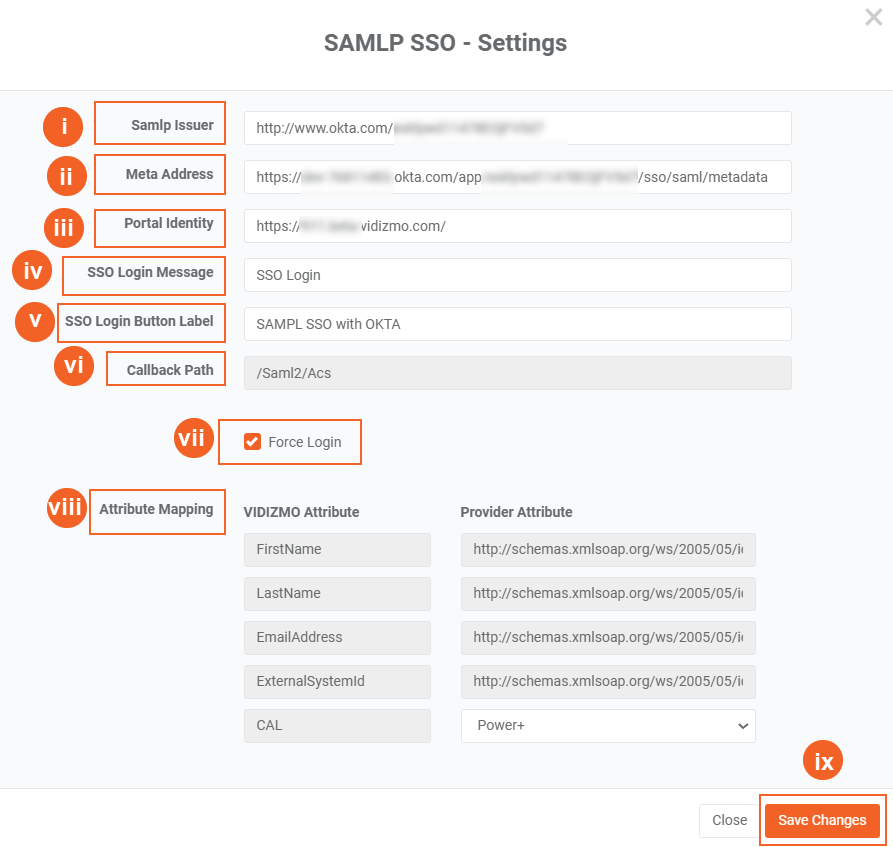This screenshot has height=847, width=893.
Task: Toggle the Force Login checkbox
Action: [253, 442]
